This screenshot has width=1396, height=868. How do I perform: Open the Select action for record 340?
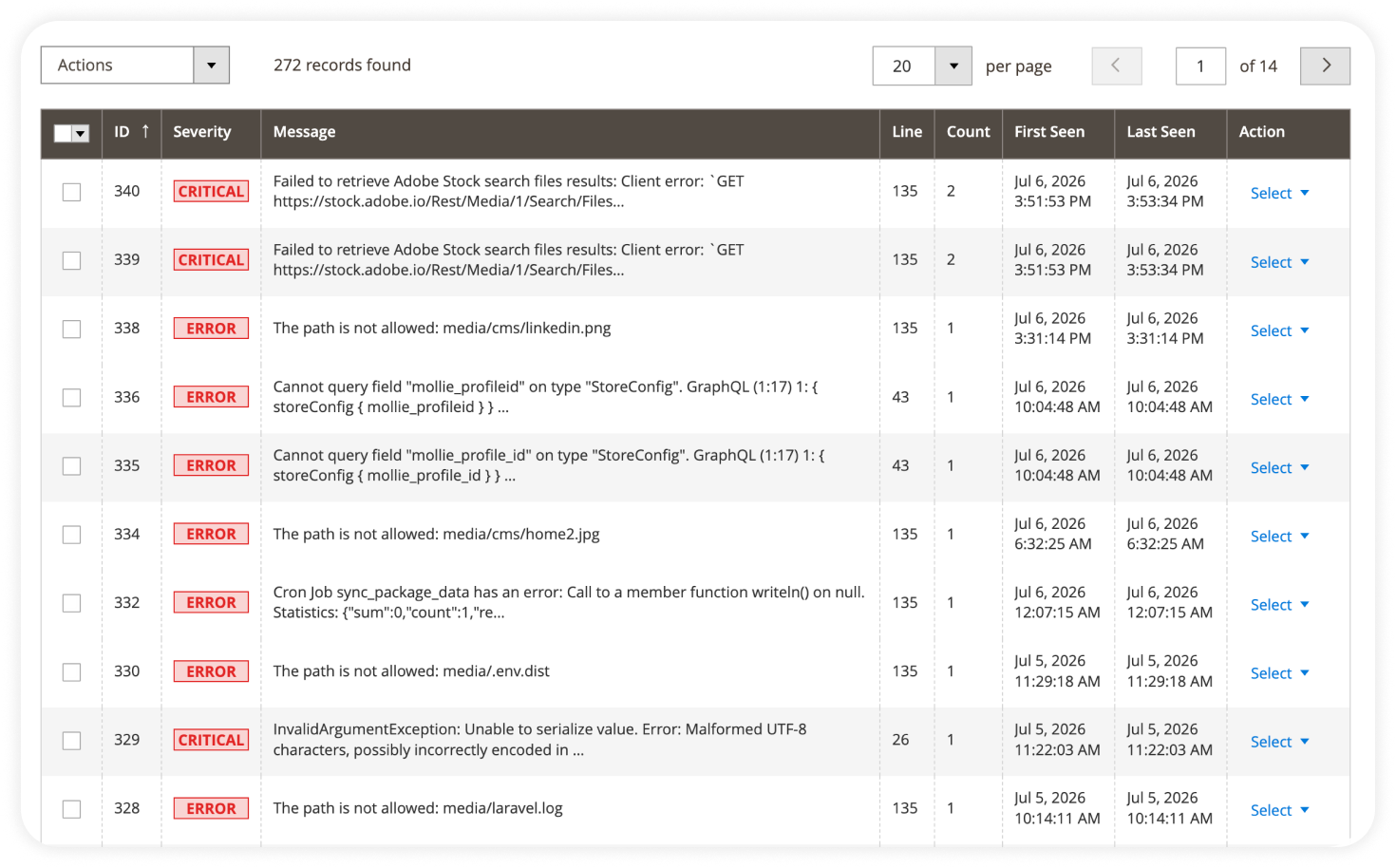point(1279,193)
